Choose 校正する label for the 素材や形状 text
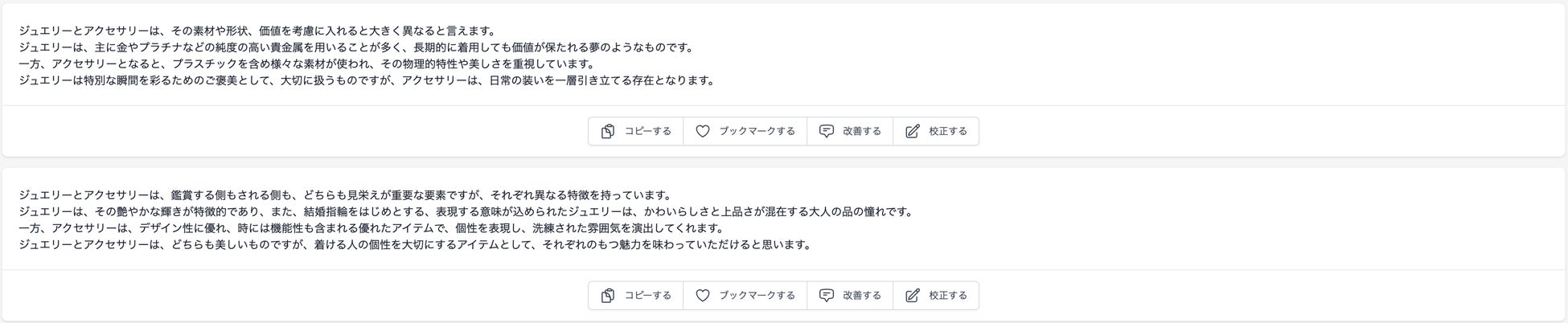Screen dimensions: 1568x323 pos(948,131)
